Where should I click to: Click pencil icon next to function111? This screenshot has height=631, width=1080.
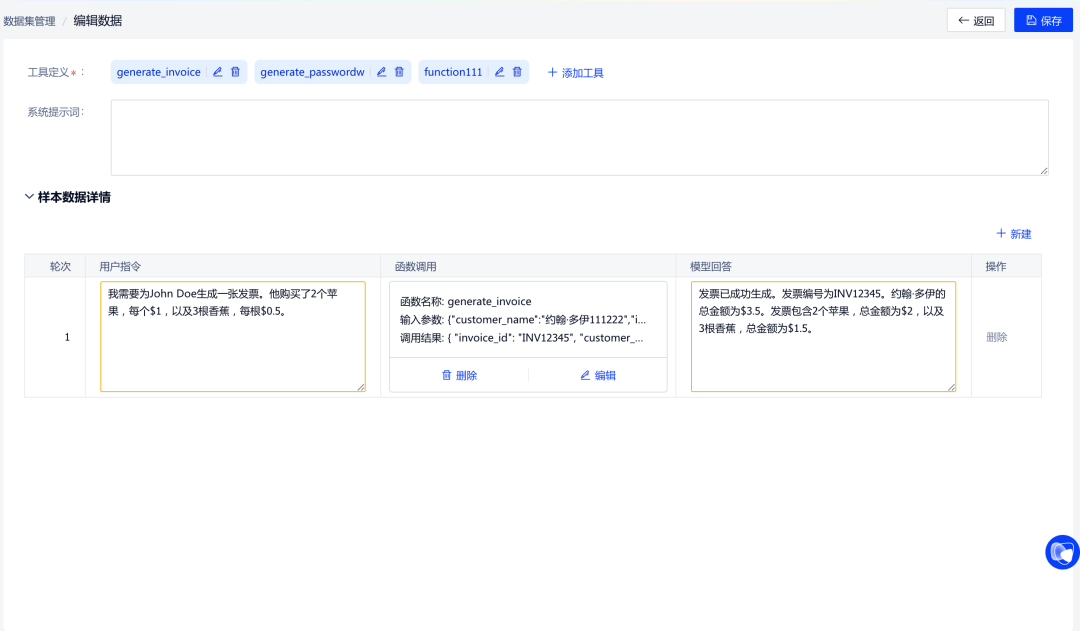pos(499,72)
